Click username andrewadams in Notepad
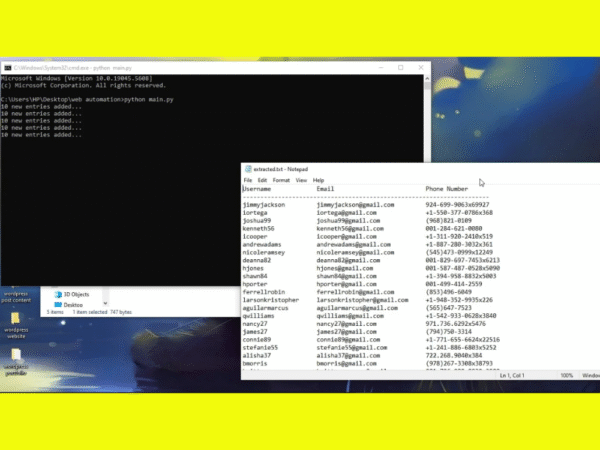Screen dimensions: 600x450 (x=262, y=245)
